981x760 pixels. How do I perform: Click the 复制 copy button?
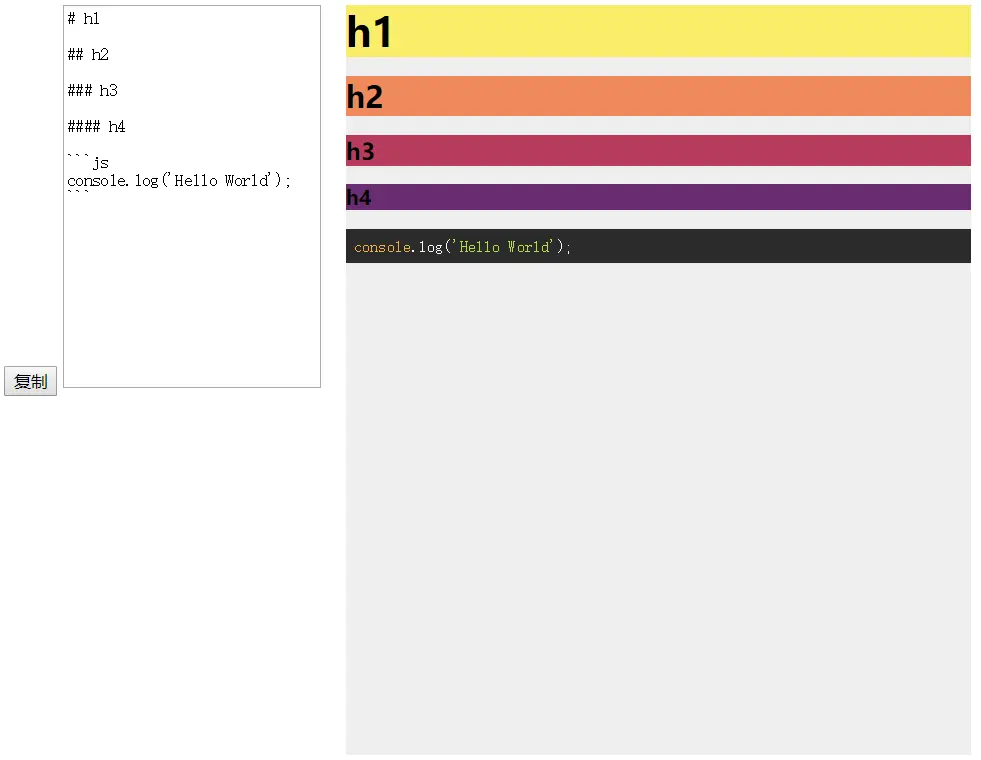click(30, 381)
